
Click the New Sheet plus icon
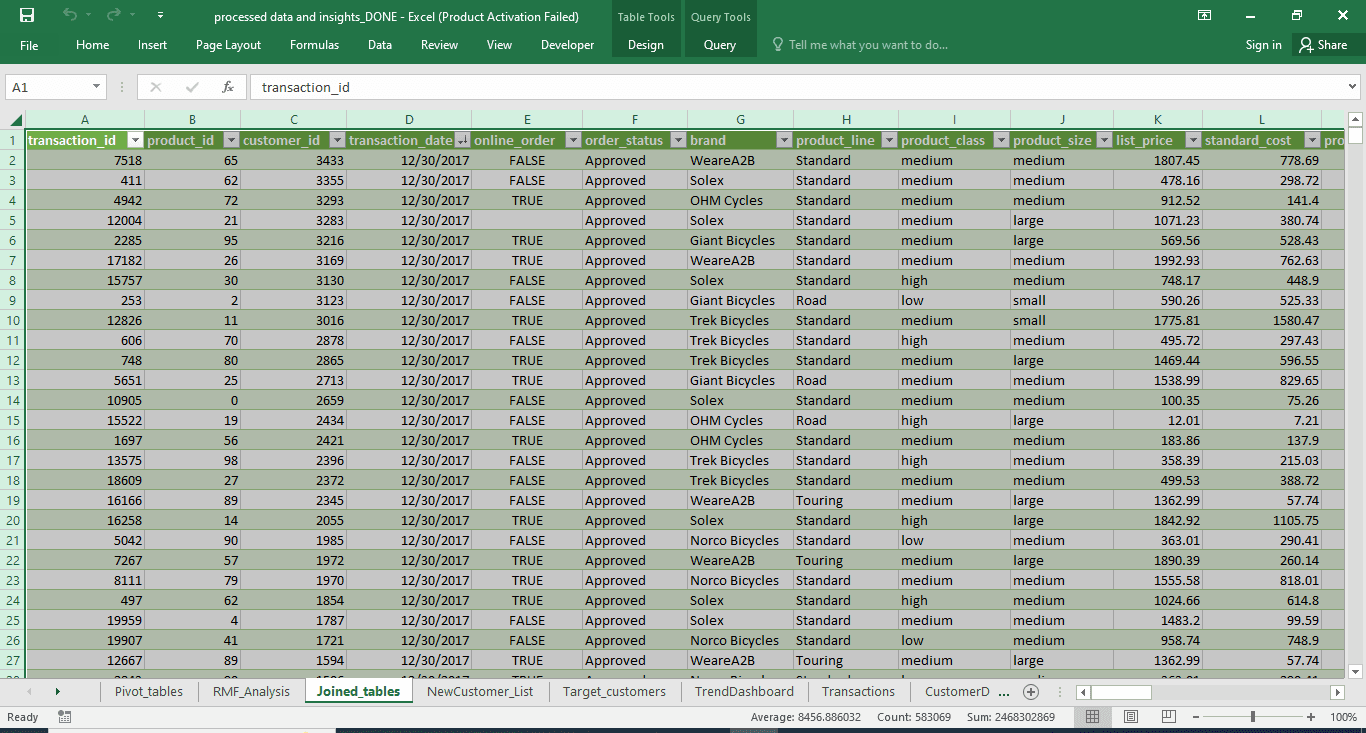coord(1031,691)
